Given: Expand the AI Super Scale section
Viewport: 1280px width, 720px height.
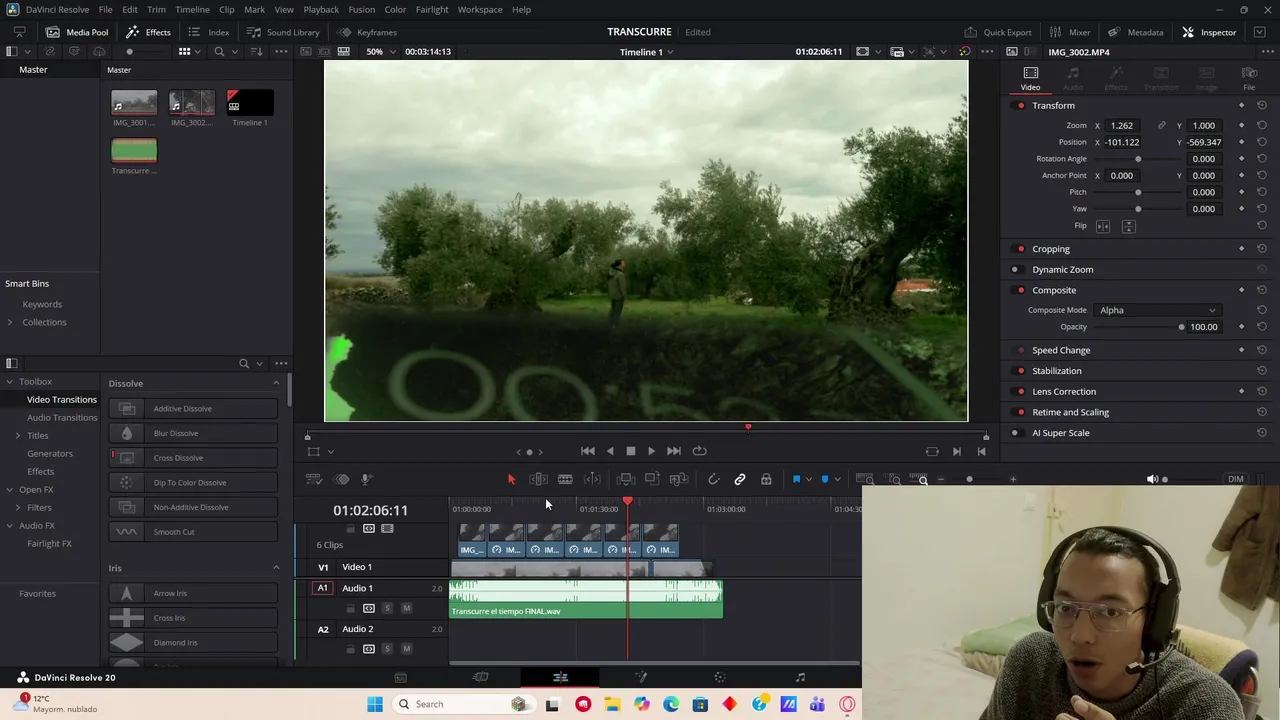Looking at the screenshot, I should pos(1060,433).
